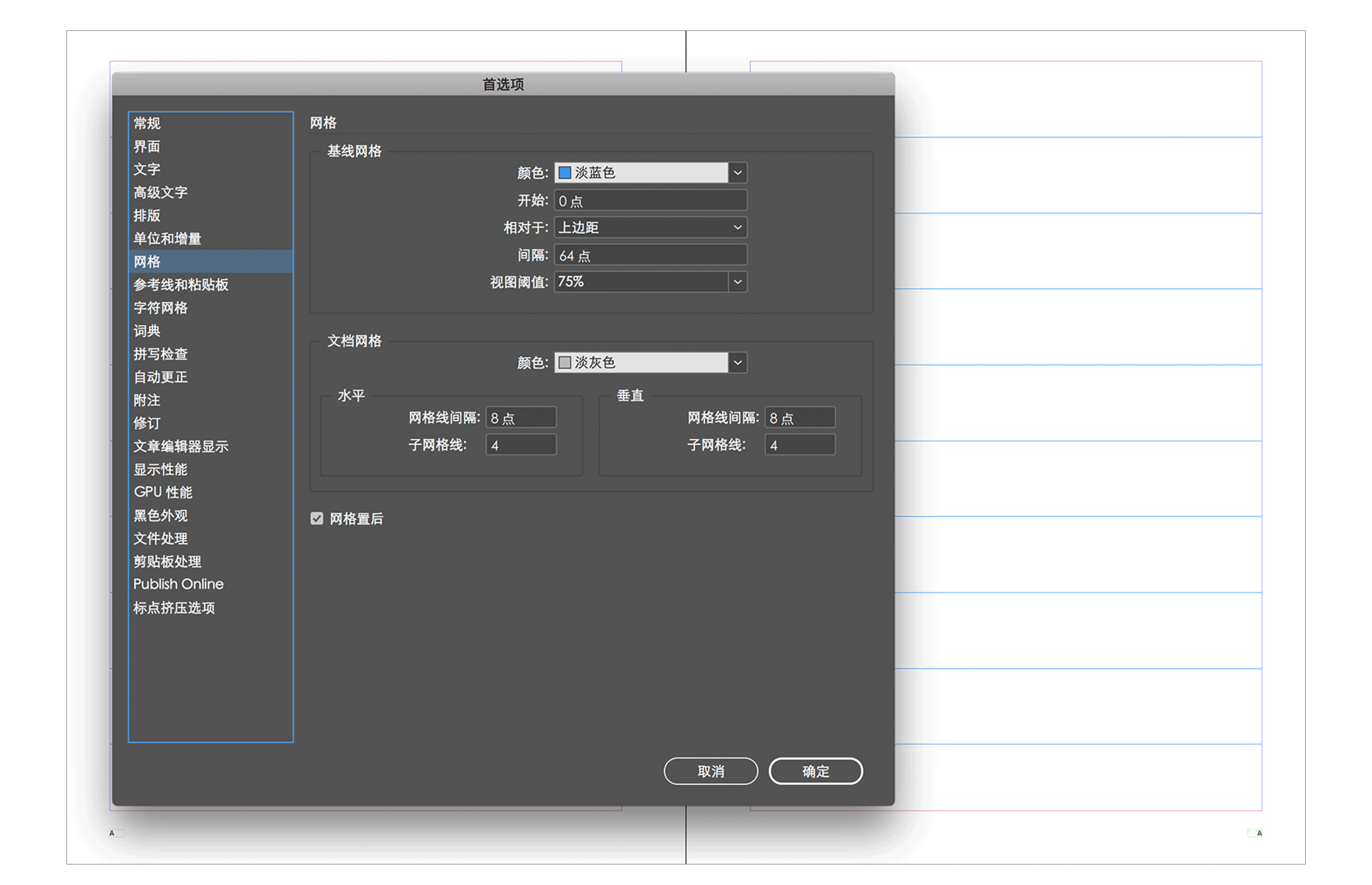The width and height of the screenshot is (1372, 885).
Task: Select the 单位和增量 category
Action: 167,239
